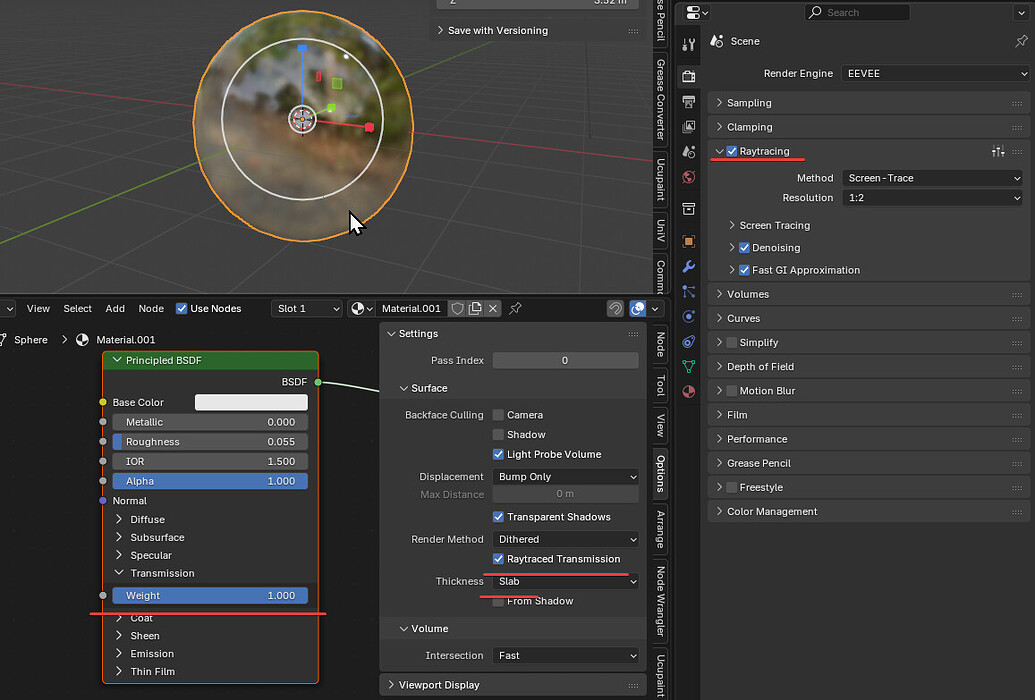Open the Raytracing presets menu
This screenshot has width=1035, height=700.
998,151
